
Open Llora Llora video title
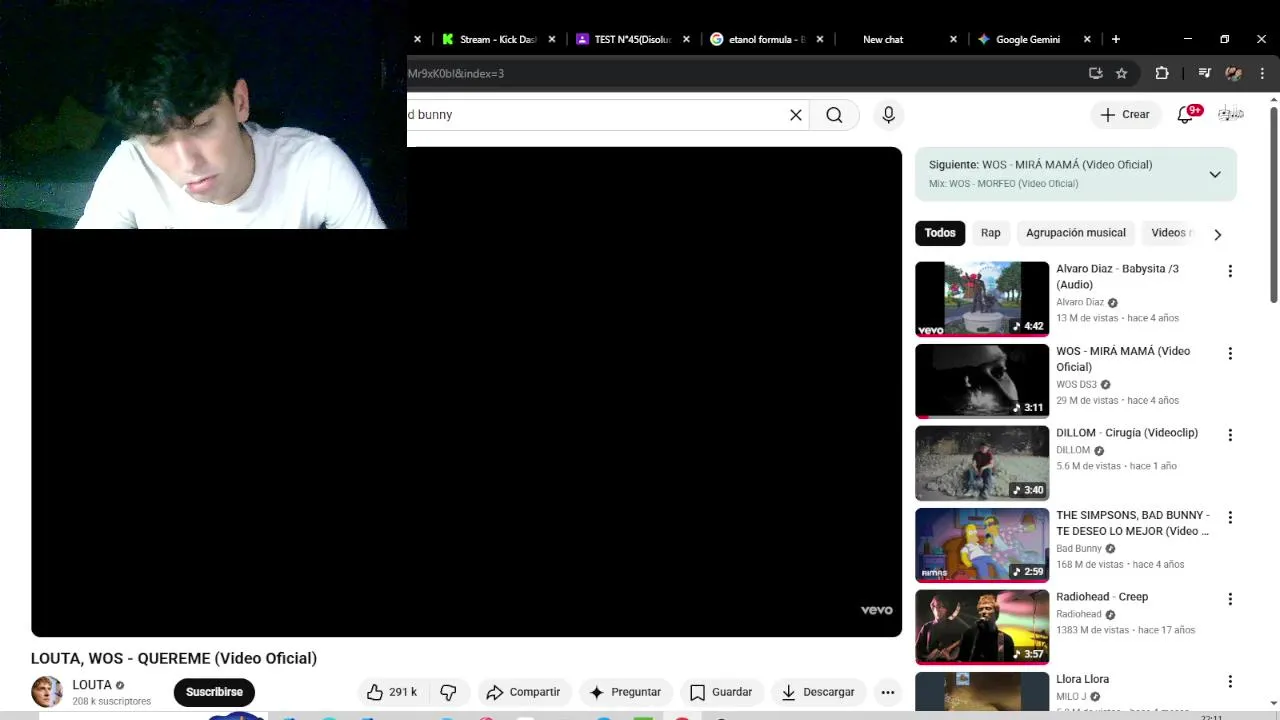[x=1083, y=679]
